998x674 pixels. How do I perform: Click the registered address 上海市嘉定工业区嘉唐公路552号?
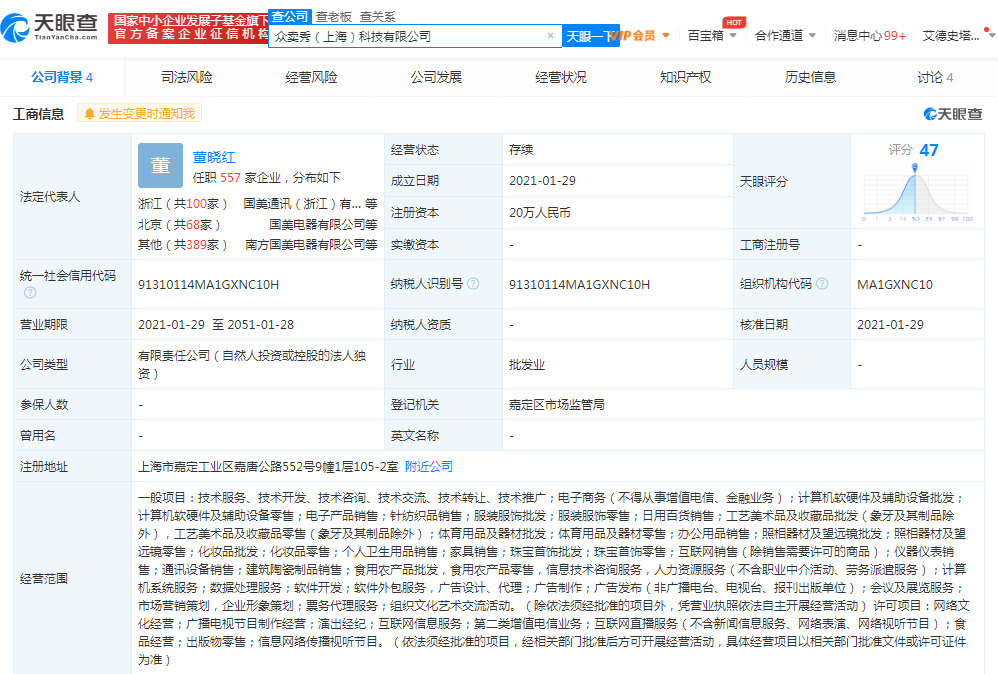tap(268, 467)
